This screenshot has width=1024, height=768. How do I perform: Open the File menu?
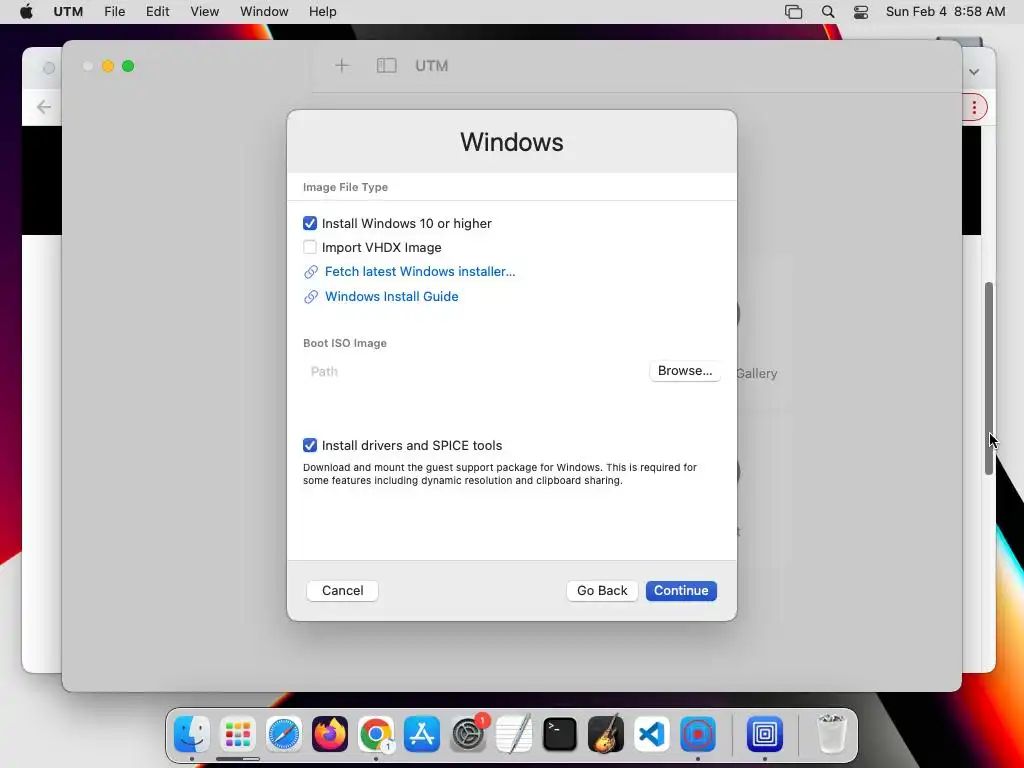click(114, 12)
